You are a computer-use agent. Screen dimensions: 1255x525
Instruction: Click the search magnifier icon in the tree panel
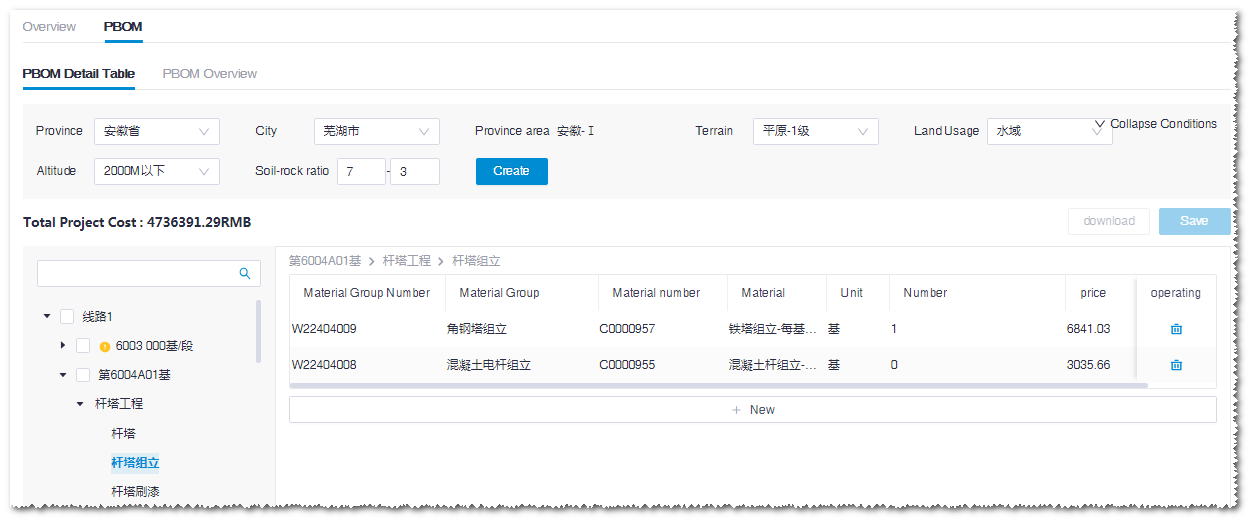[245, 273]
